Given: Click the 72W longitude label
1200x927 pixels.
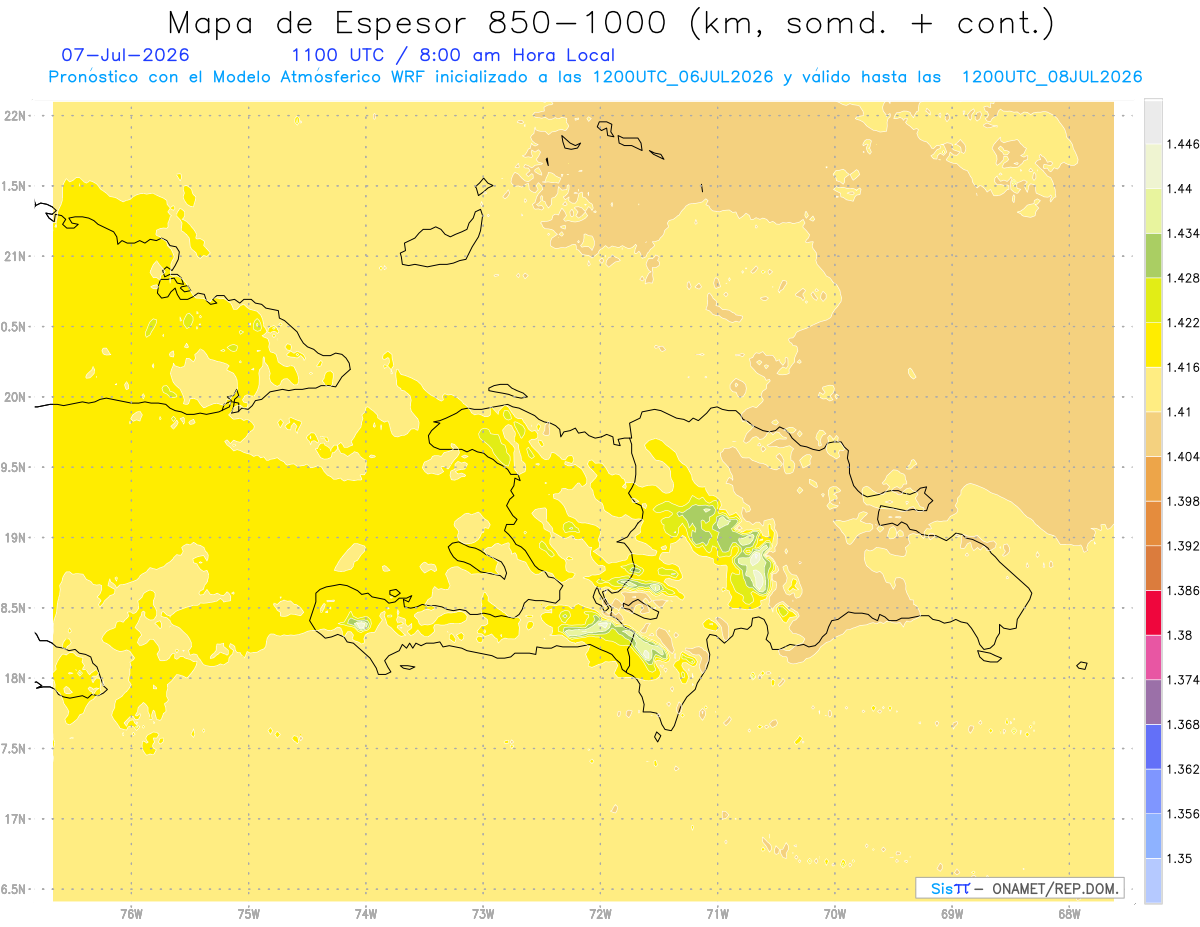Looking at the screenshot, I should (600, 913).
